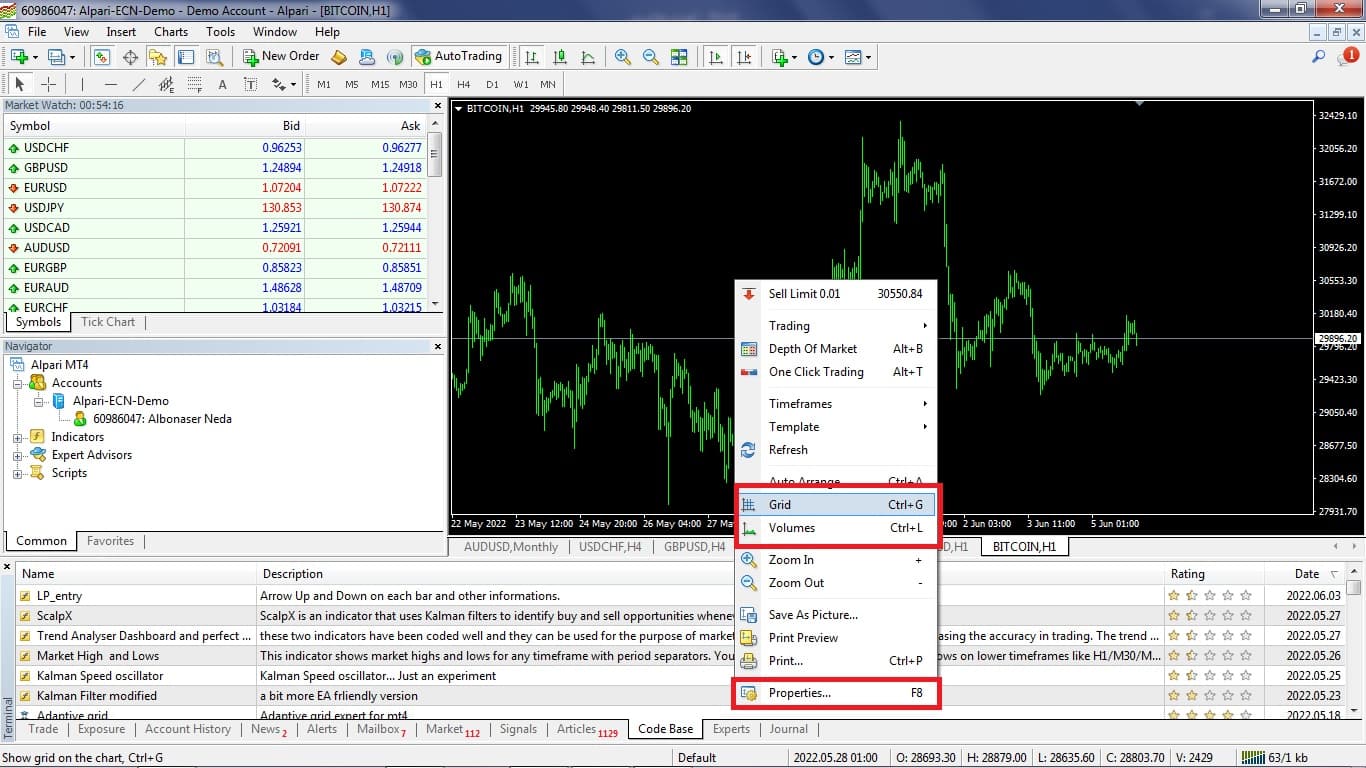Toggle the Data Window crosshair-circle icon
This screenshot has height=768, width=1366.
[130, 57]
